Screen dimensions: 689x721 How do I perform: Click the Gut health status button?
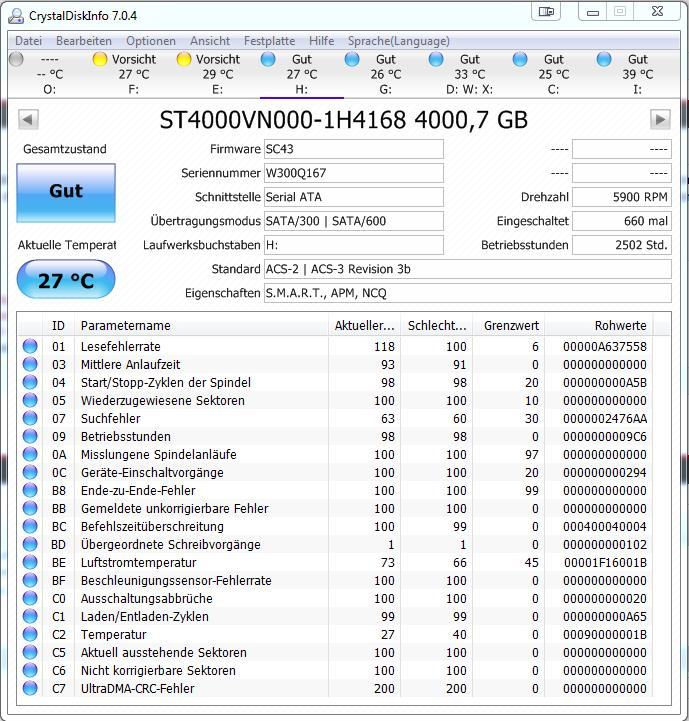(x=66, y=193)
